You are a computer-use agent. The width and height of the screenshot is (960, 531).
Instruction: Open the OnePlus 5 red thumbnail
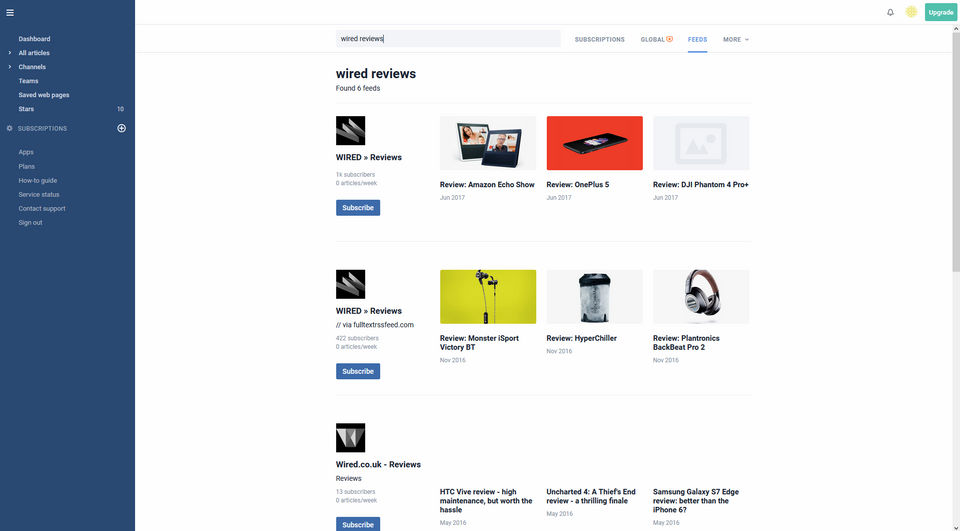tap(594, 143)
